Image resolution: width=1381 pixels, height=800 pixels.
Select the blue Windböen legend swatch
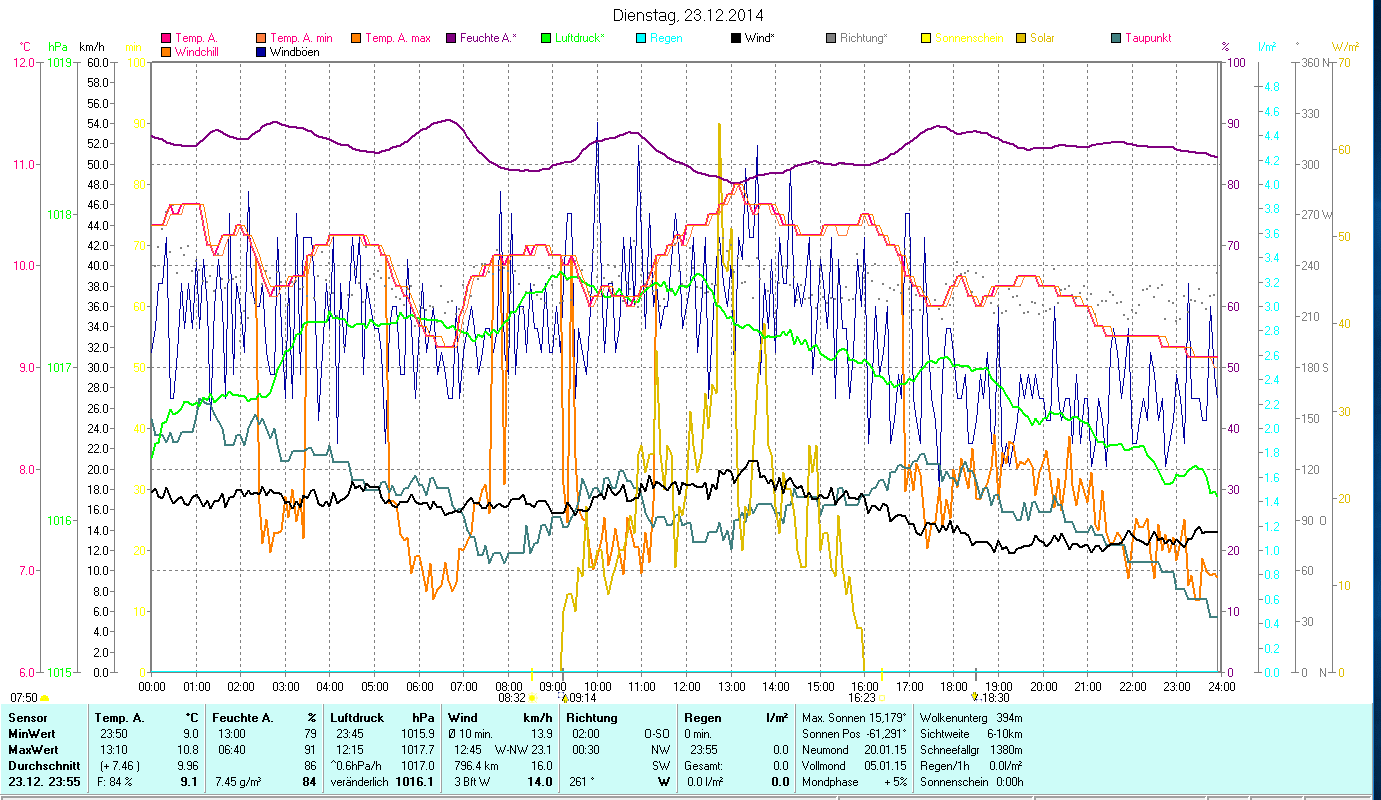pos(262,52)
